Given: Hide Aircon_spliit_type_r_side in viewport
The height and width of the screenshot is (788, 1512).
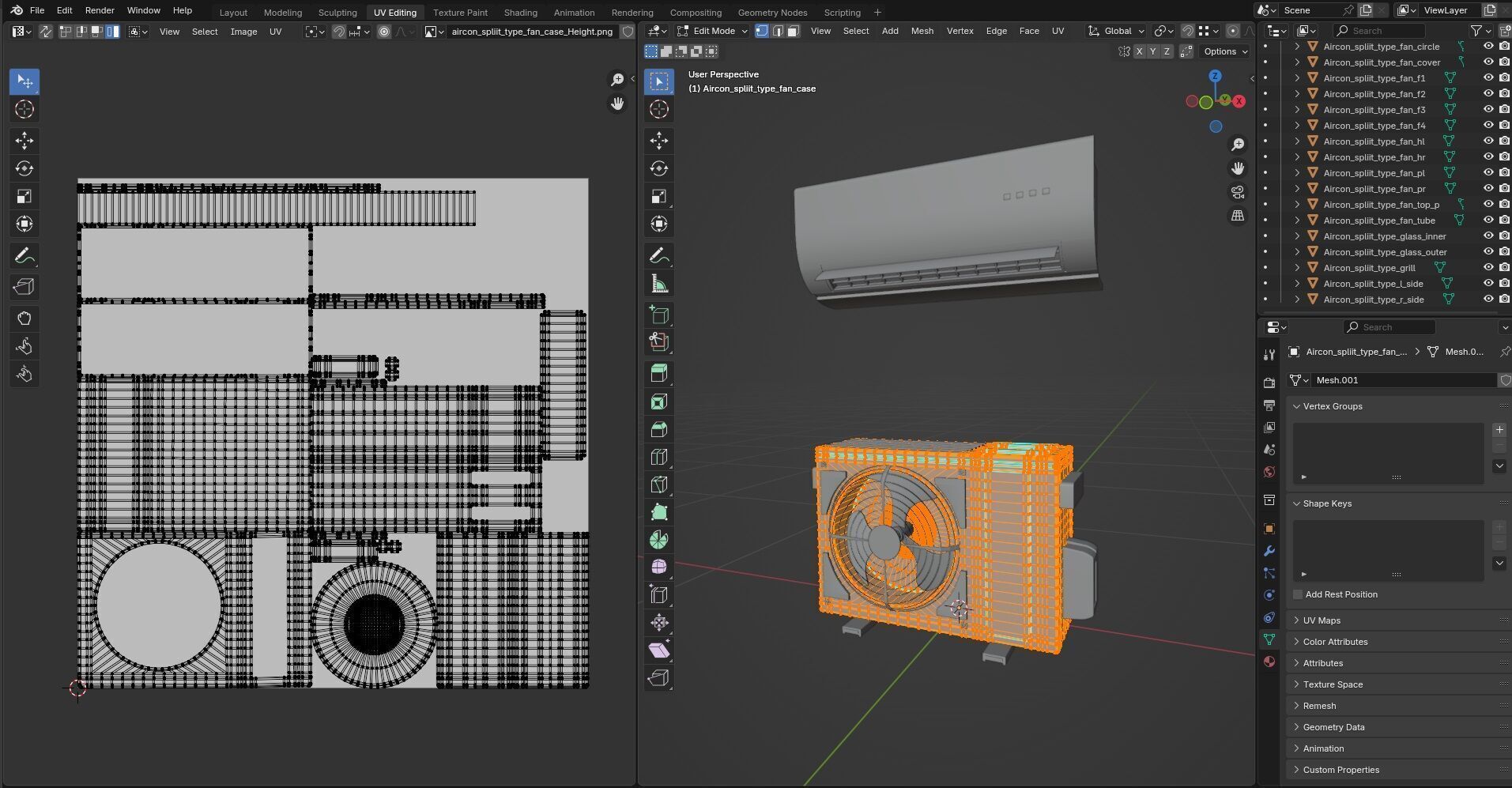Looking at the screenshot, I should (1488, 300).
